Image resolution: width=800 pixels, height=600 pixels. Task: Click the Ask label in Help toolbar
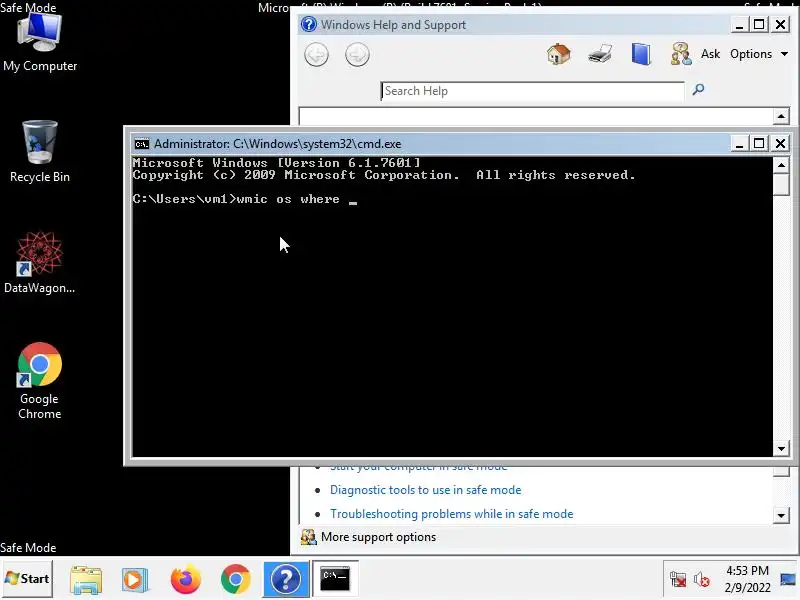[x=710, y=54]
